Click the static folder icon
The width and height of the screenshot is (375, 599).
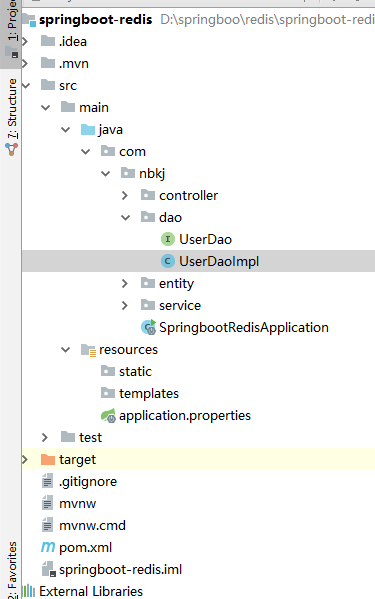click(108, 371)
